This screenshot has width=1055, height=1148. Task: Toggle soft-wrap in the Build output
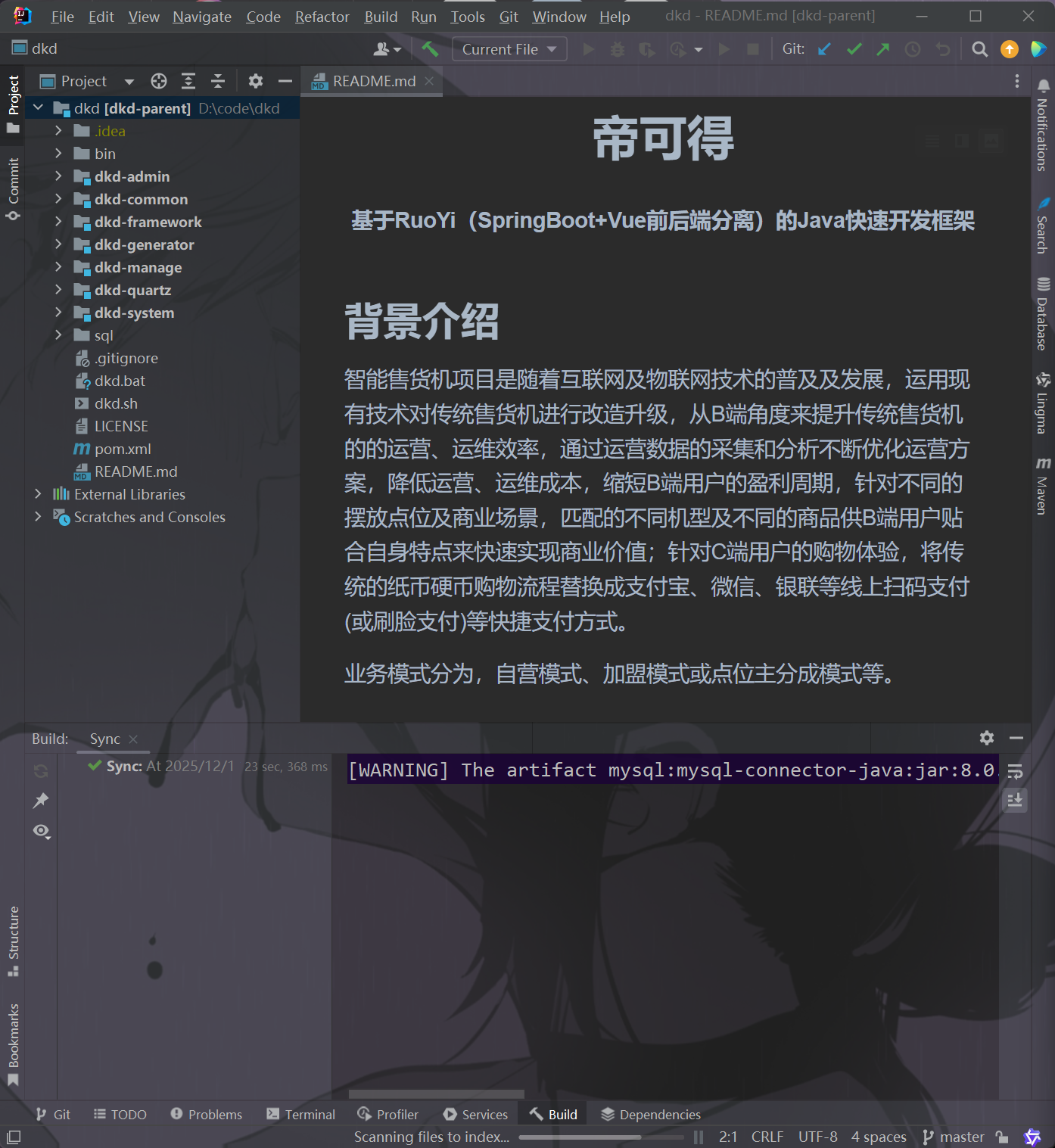tap(1015, 772)
